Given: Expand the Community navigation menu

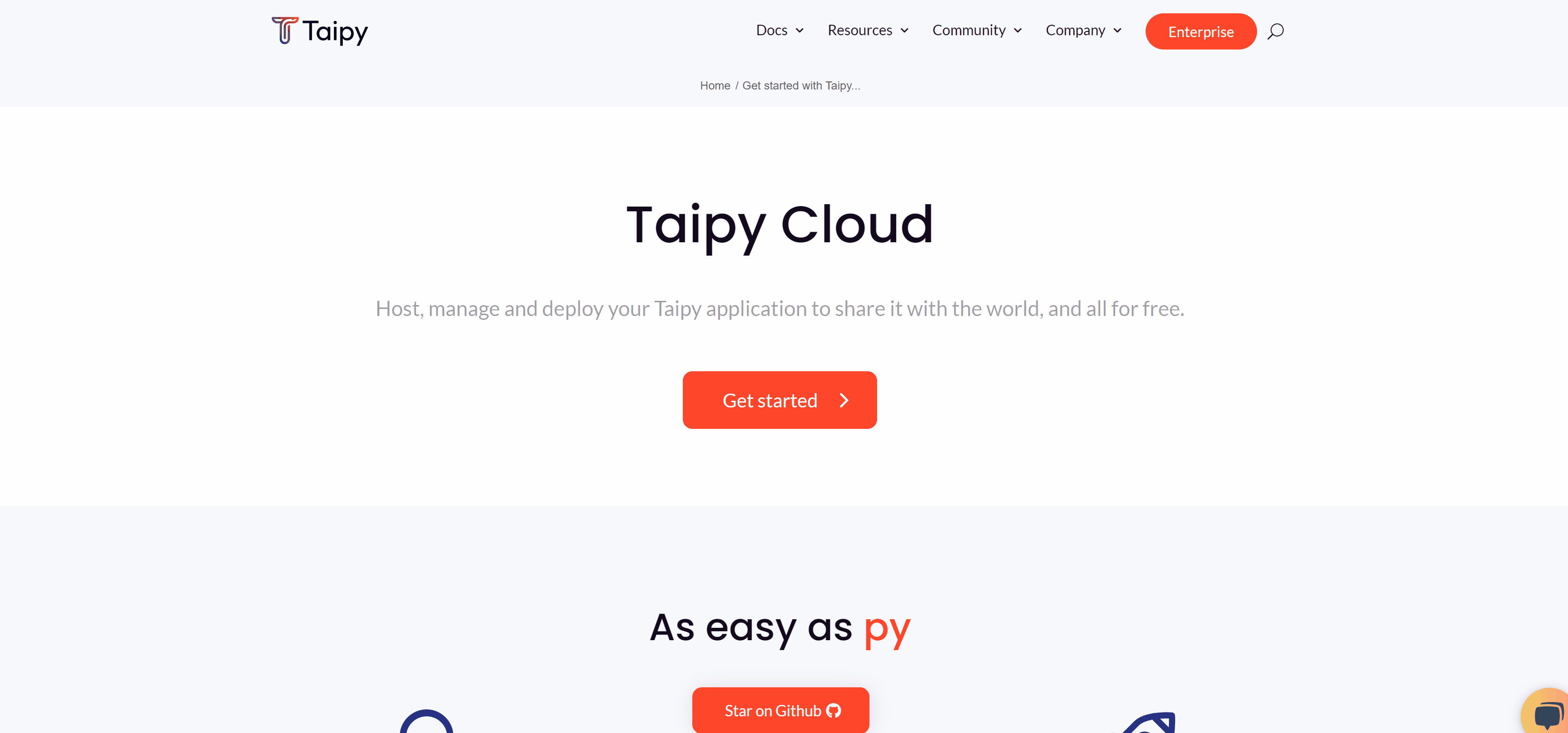Looking at the screenshot, I should coord(975,30).
